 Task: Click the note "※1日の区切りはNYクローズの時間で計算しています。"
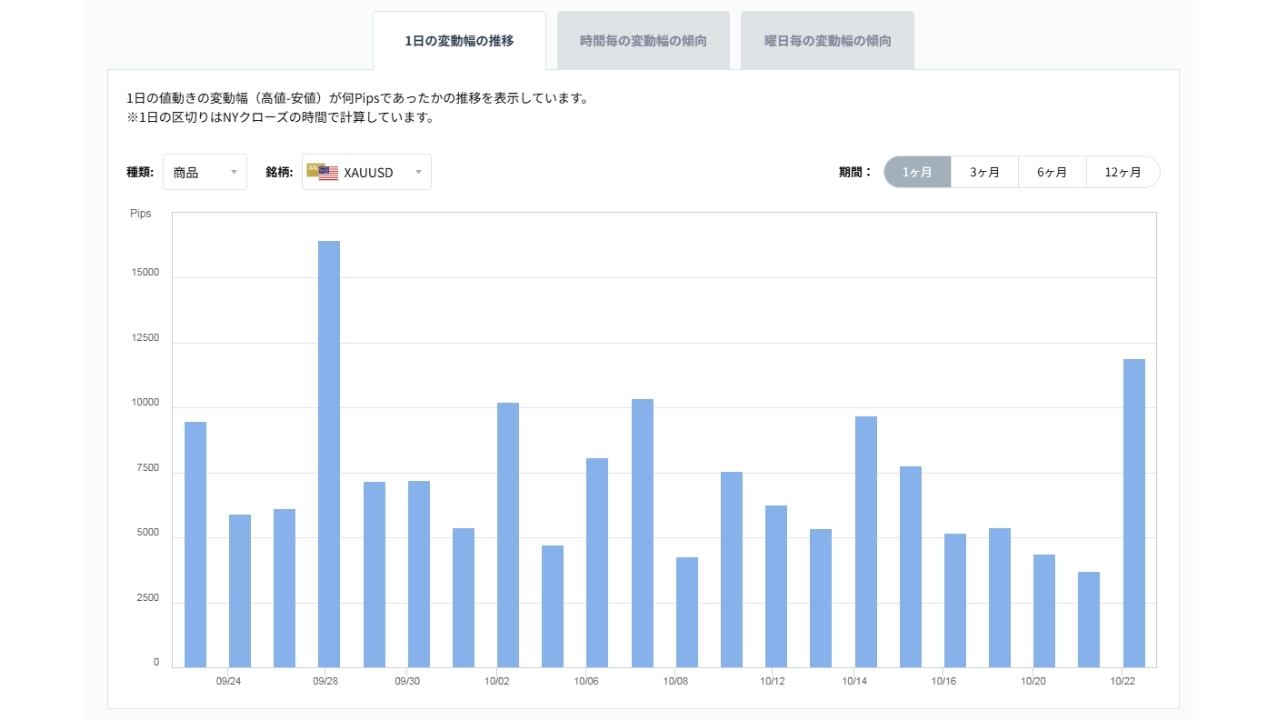coord(280,118)
